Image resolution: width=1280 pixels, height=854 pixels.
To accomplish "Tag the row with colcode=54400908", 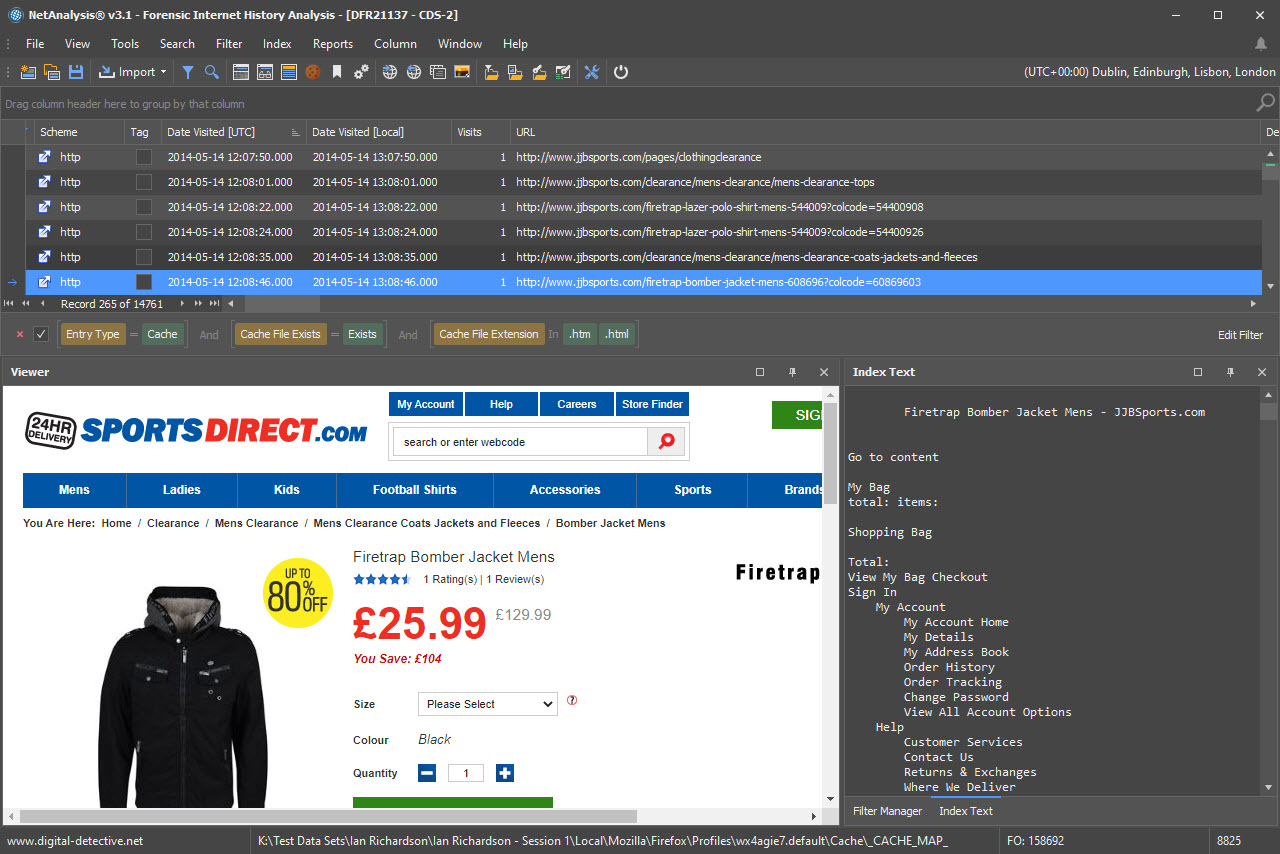I will pyautogui.click(x=144, y=207).
